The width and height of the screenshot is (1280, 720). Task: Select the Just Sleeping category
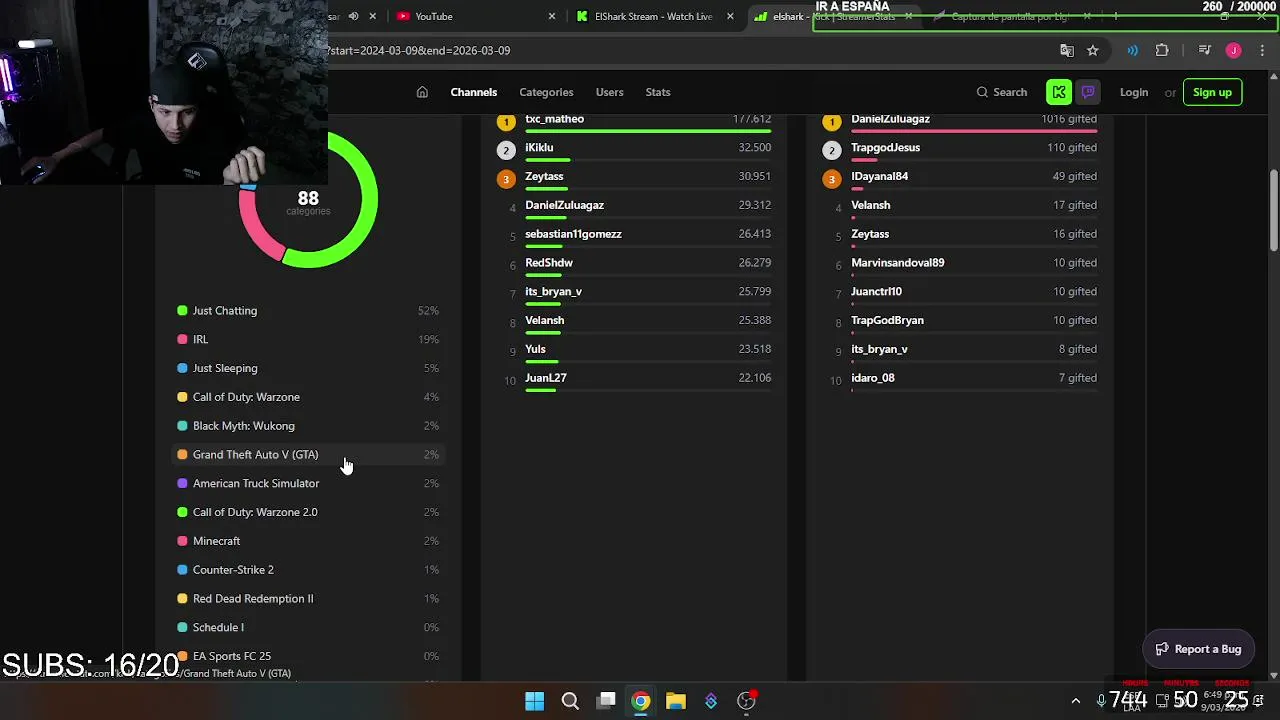point(308,368)
